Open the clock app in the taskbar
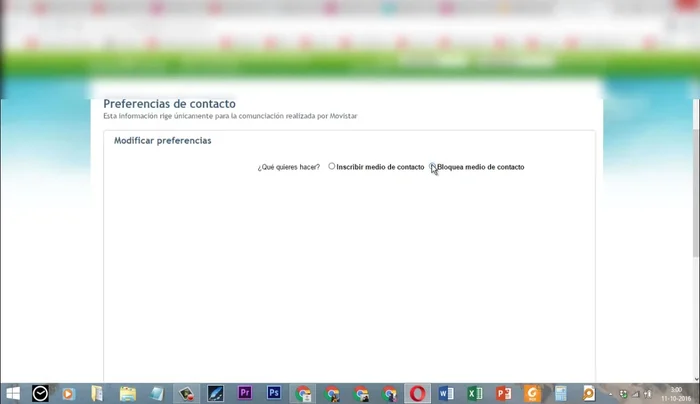 [x=40, y=393]
